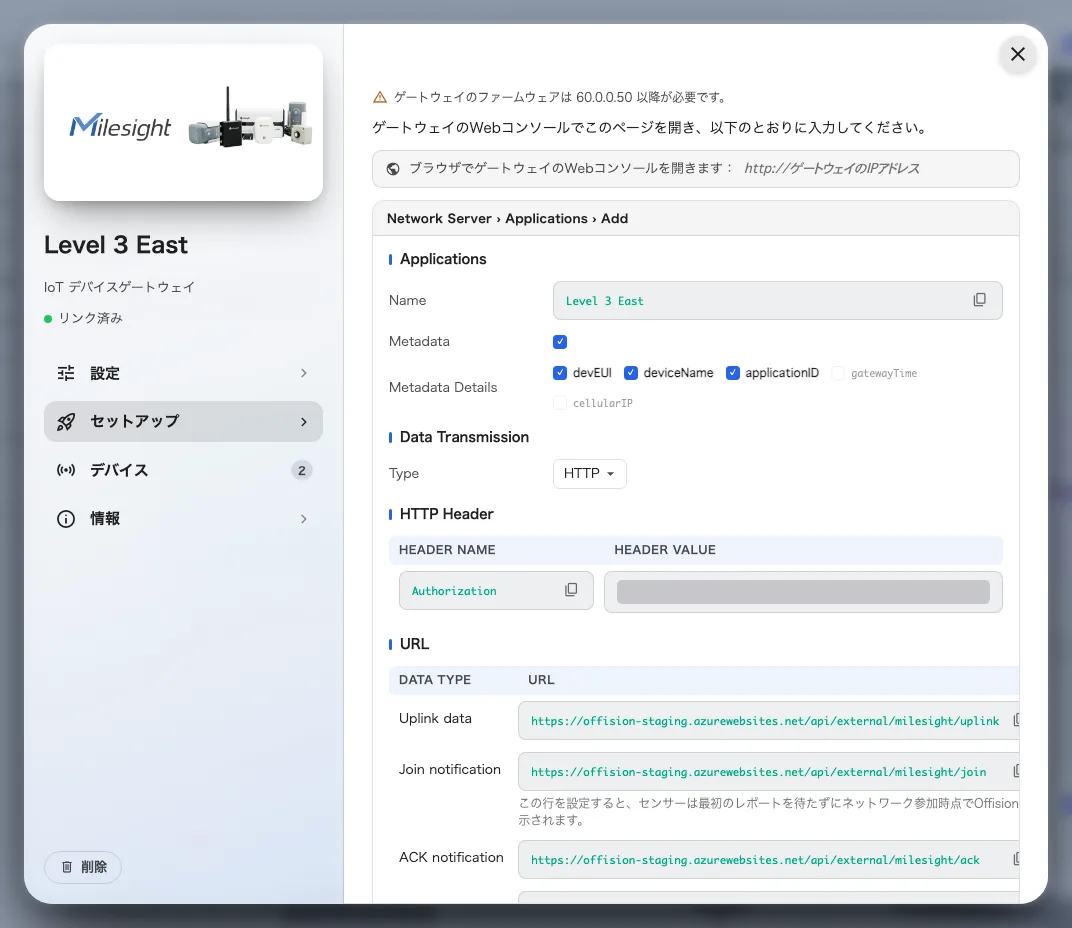Click the ACK notification URL field
This screenshot has height=928, width=1072.
(768, 860)
